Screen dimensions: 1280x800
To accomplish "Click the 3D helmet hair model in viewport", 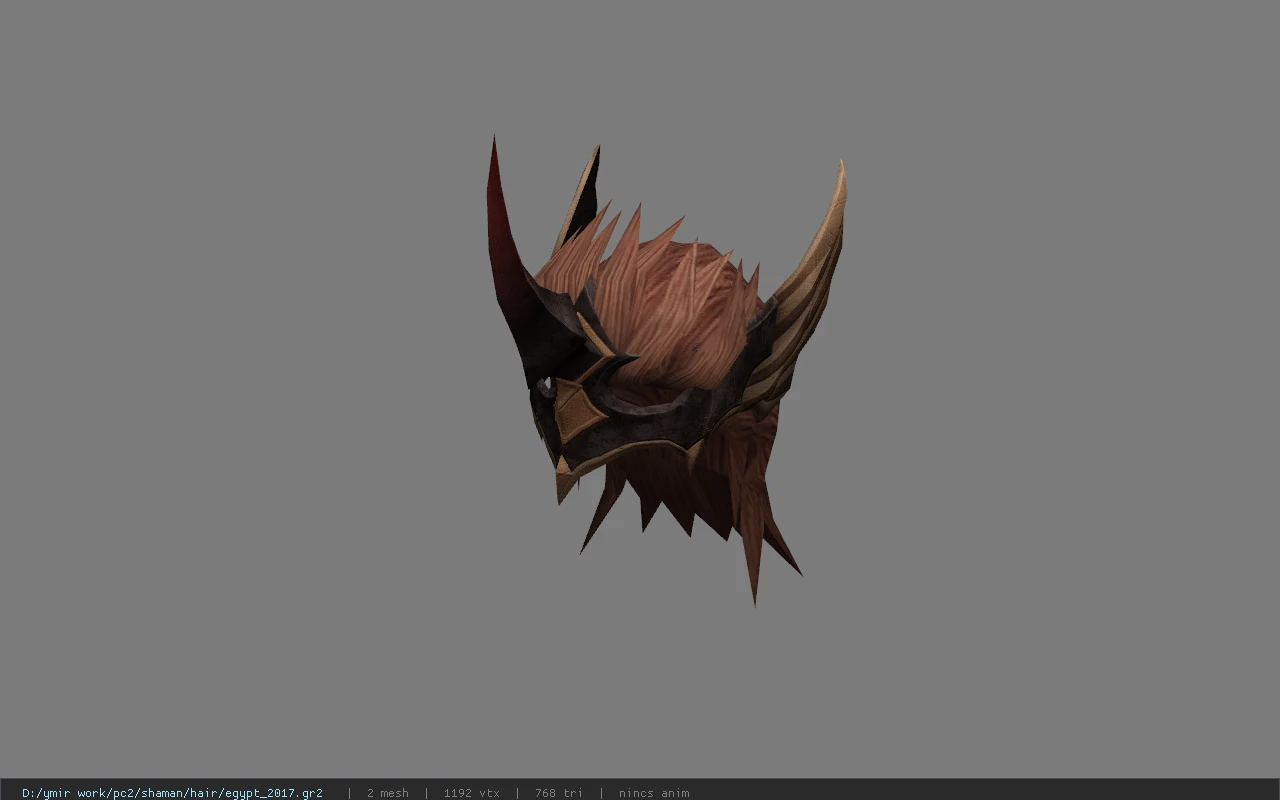I will 666,370.
